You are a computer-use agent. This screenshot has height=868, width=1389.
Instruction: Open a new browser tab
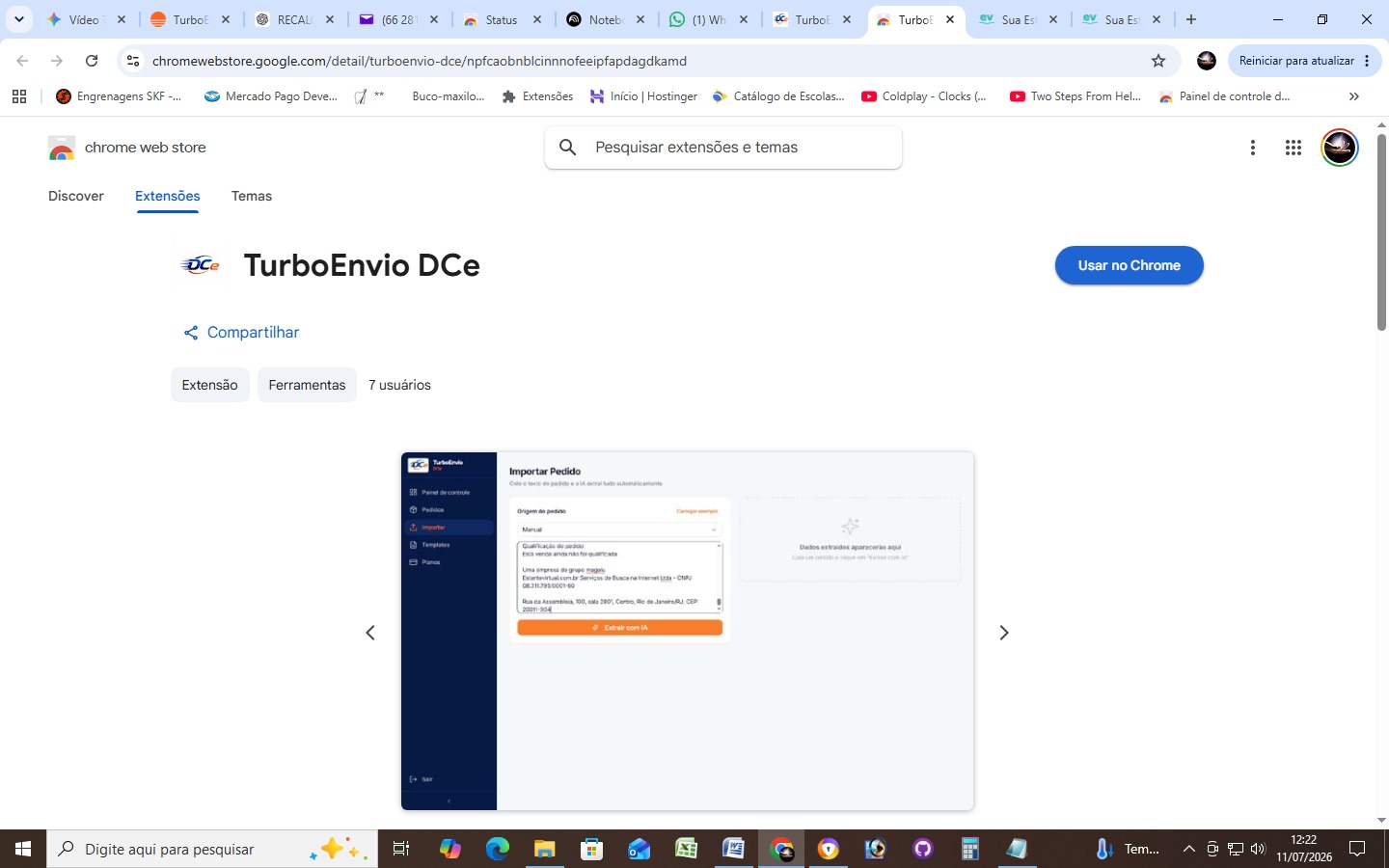[1191, 19]
